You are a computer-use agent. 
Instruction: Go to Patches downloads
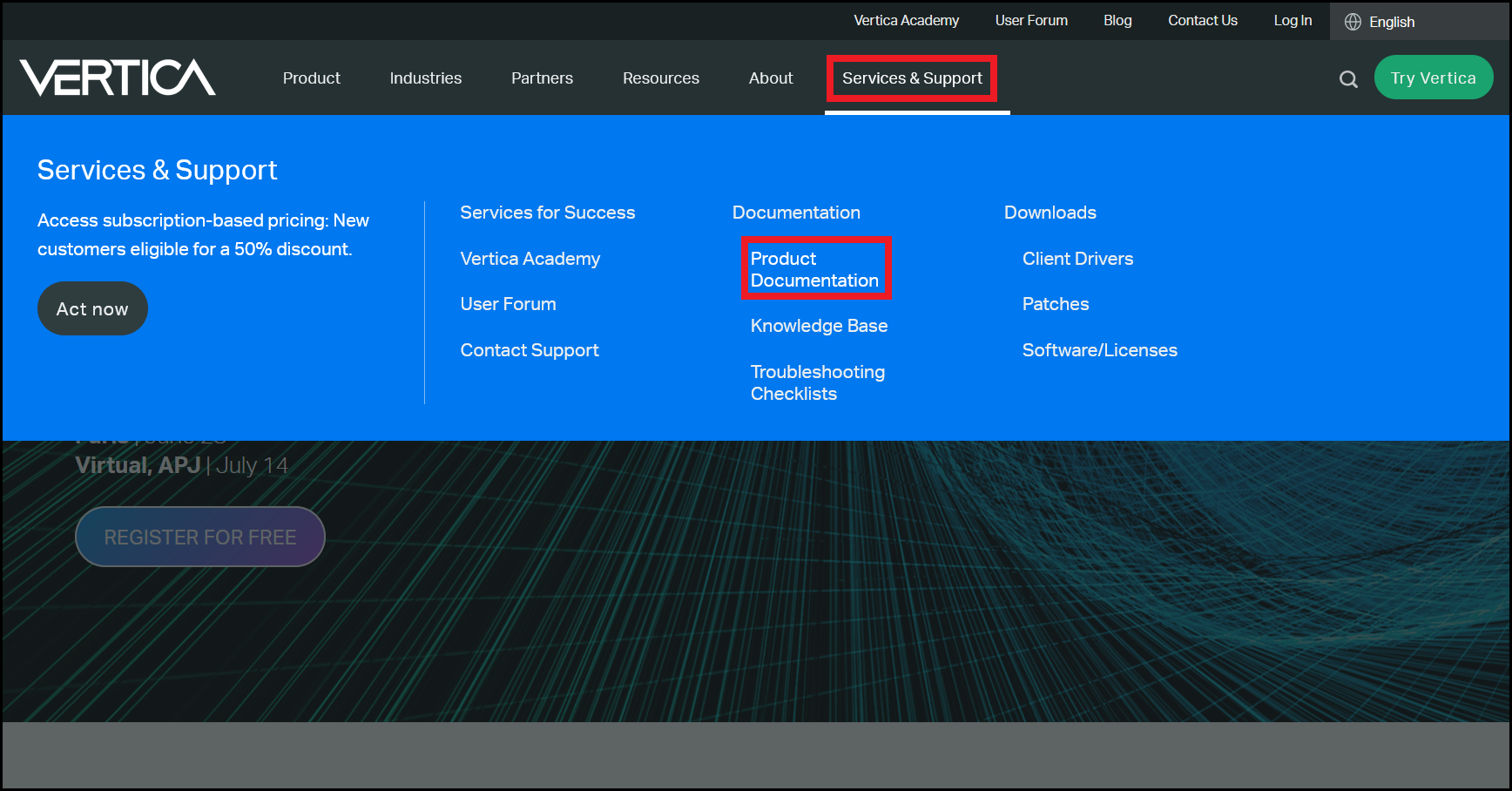tap(1056, 304)
